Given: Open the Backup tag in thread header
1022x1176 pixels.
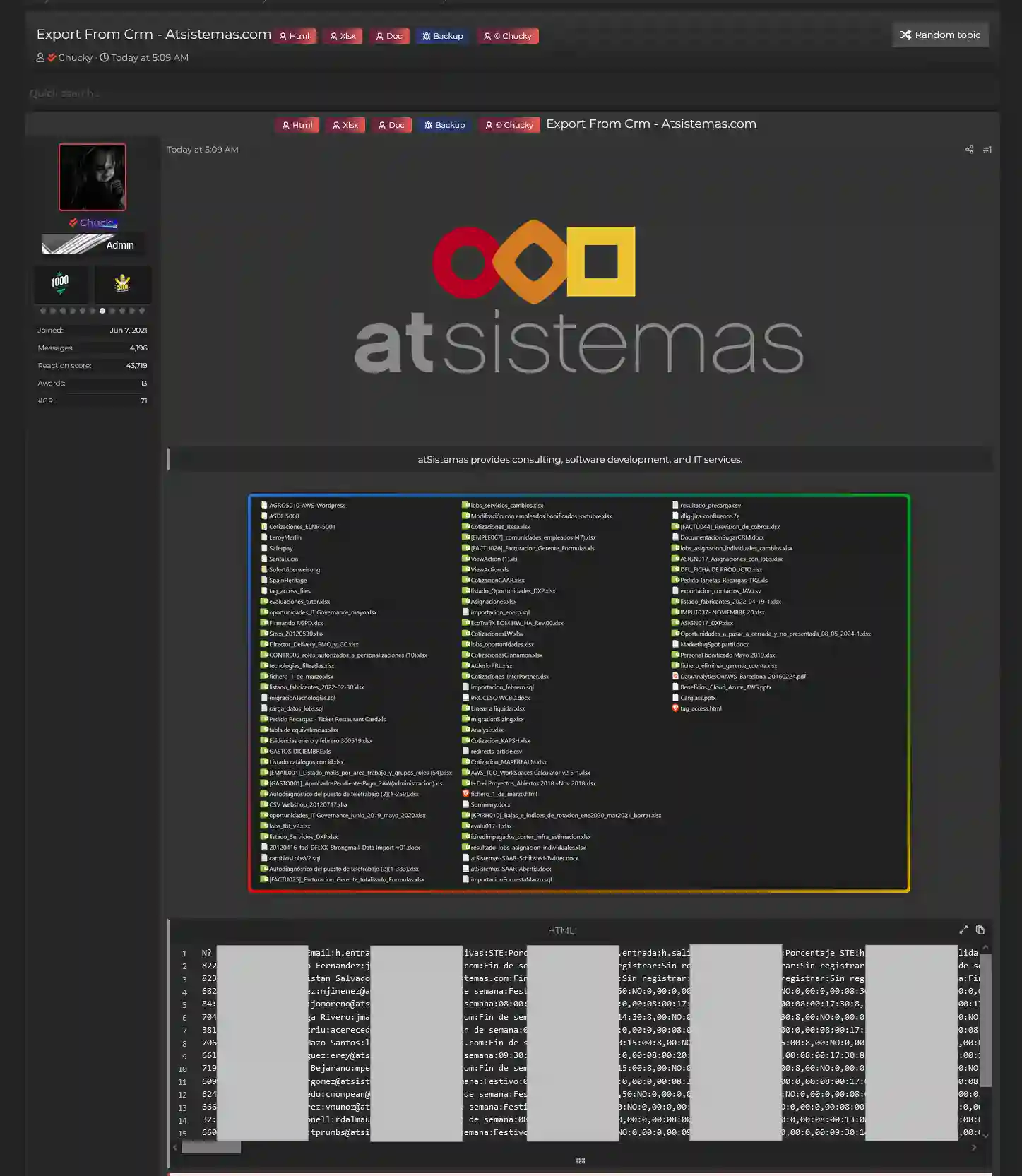Looking at the screenshot, I should 443,36.
